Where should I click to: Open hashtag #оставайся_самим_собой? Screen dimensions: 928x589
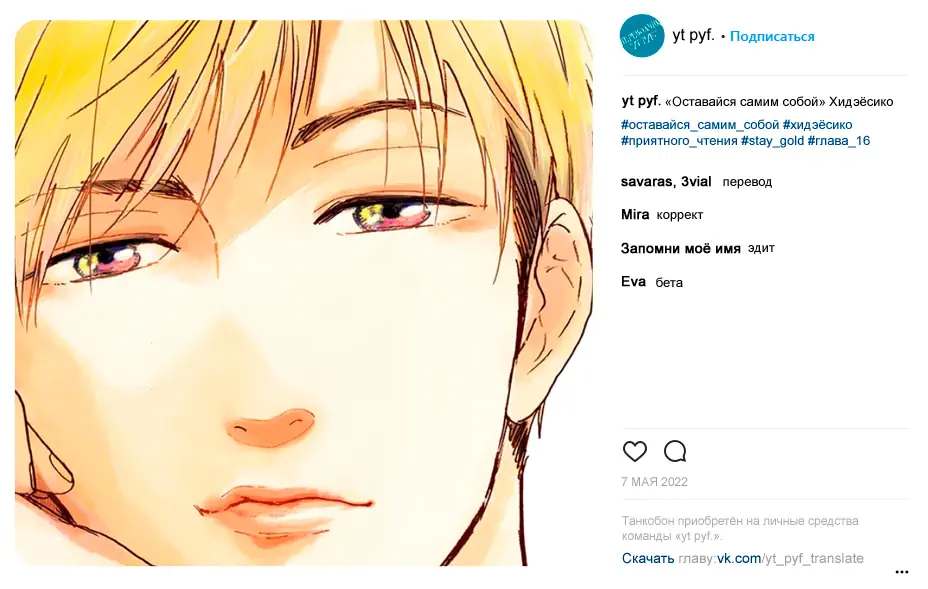[x=700, y=125]
